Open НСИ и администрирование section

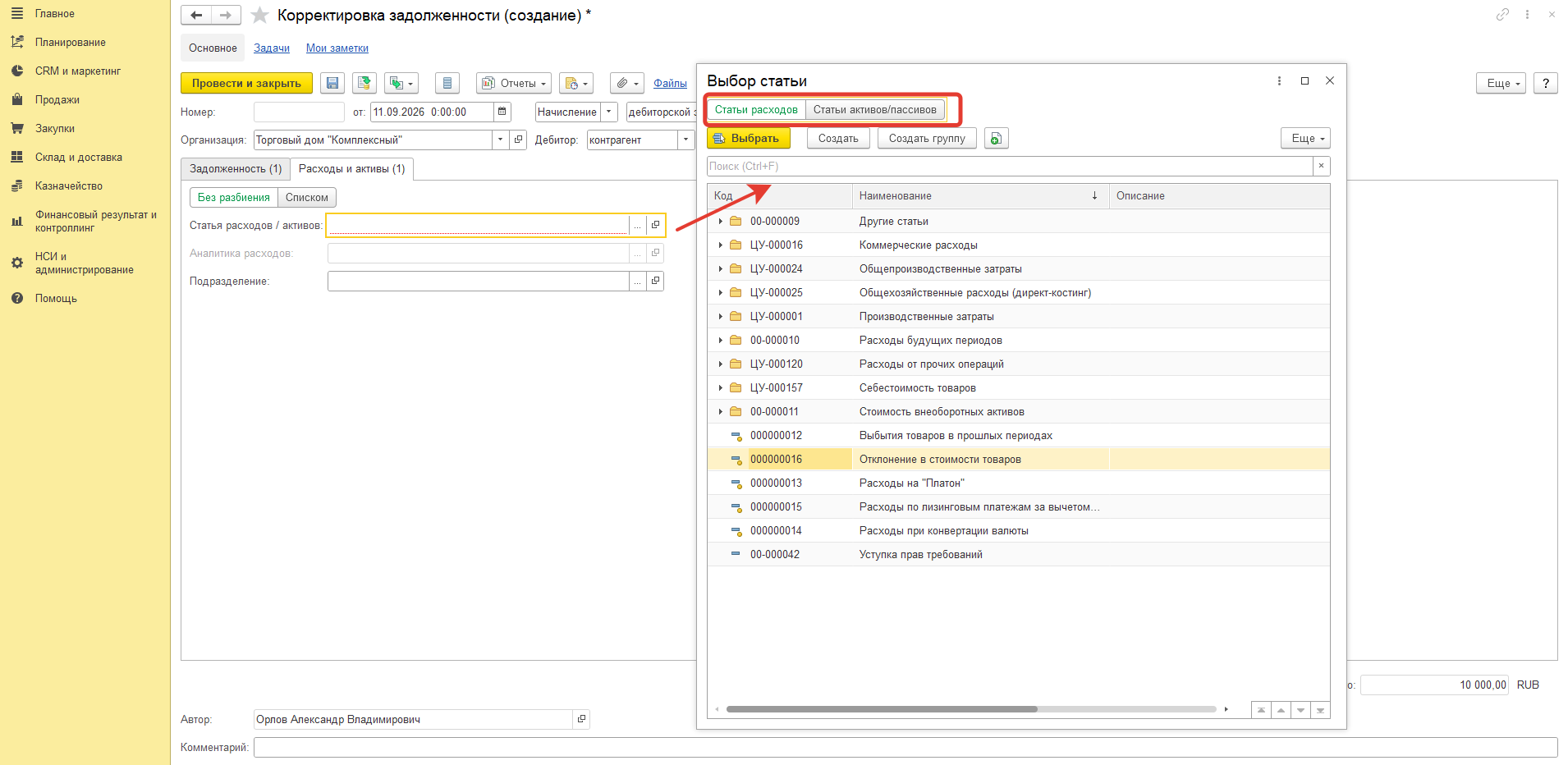(84, 263)
